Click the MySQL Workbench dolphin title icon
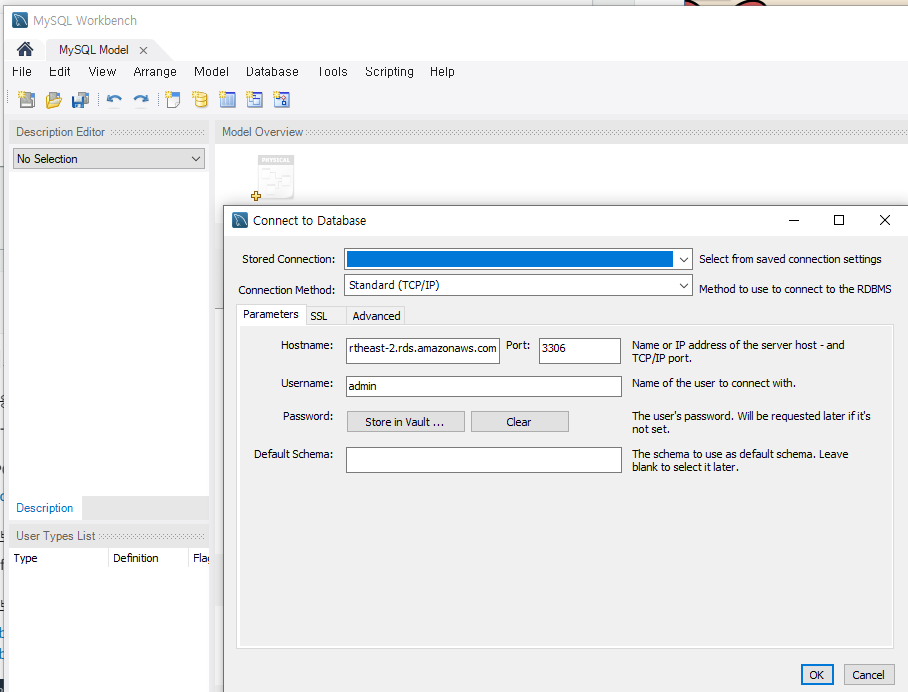 click(x=20, y=20)
